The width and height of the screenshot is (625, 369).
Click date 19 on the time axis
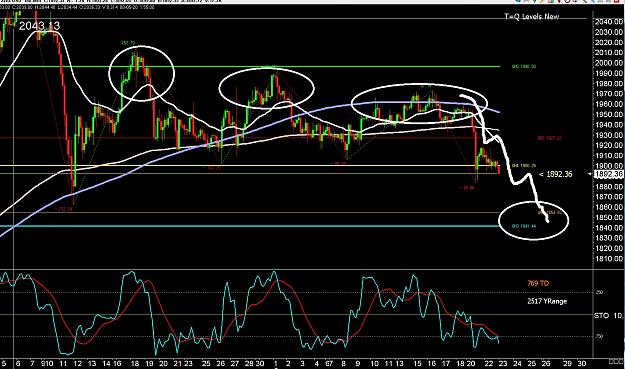coord(149,363)
